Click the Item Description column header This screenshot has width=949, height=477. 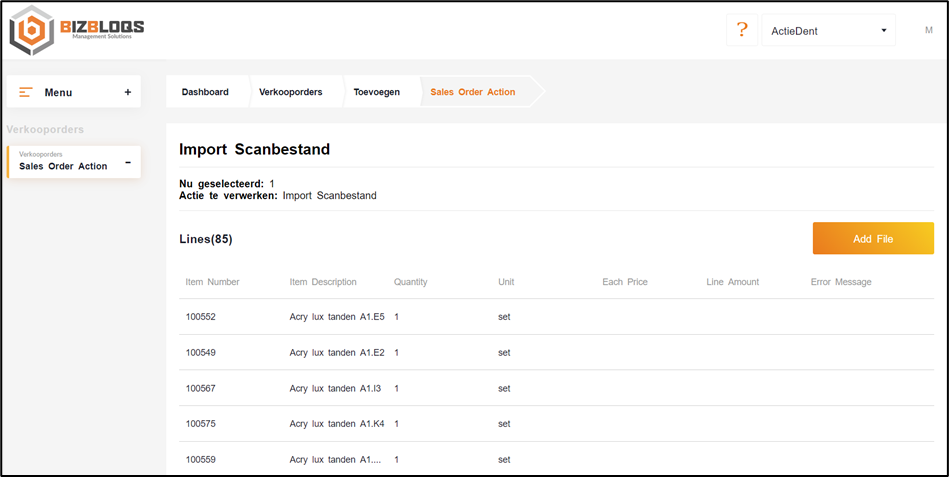pos(322,282)
